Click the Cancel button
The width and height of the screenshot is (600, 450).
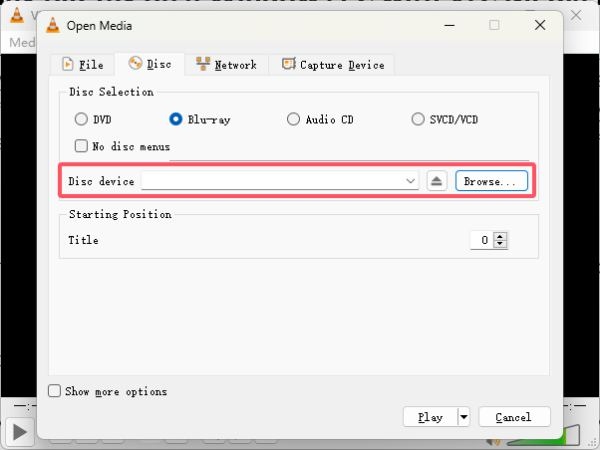(514, 417)
